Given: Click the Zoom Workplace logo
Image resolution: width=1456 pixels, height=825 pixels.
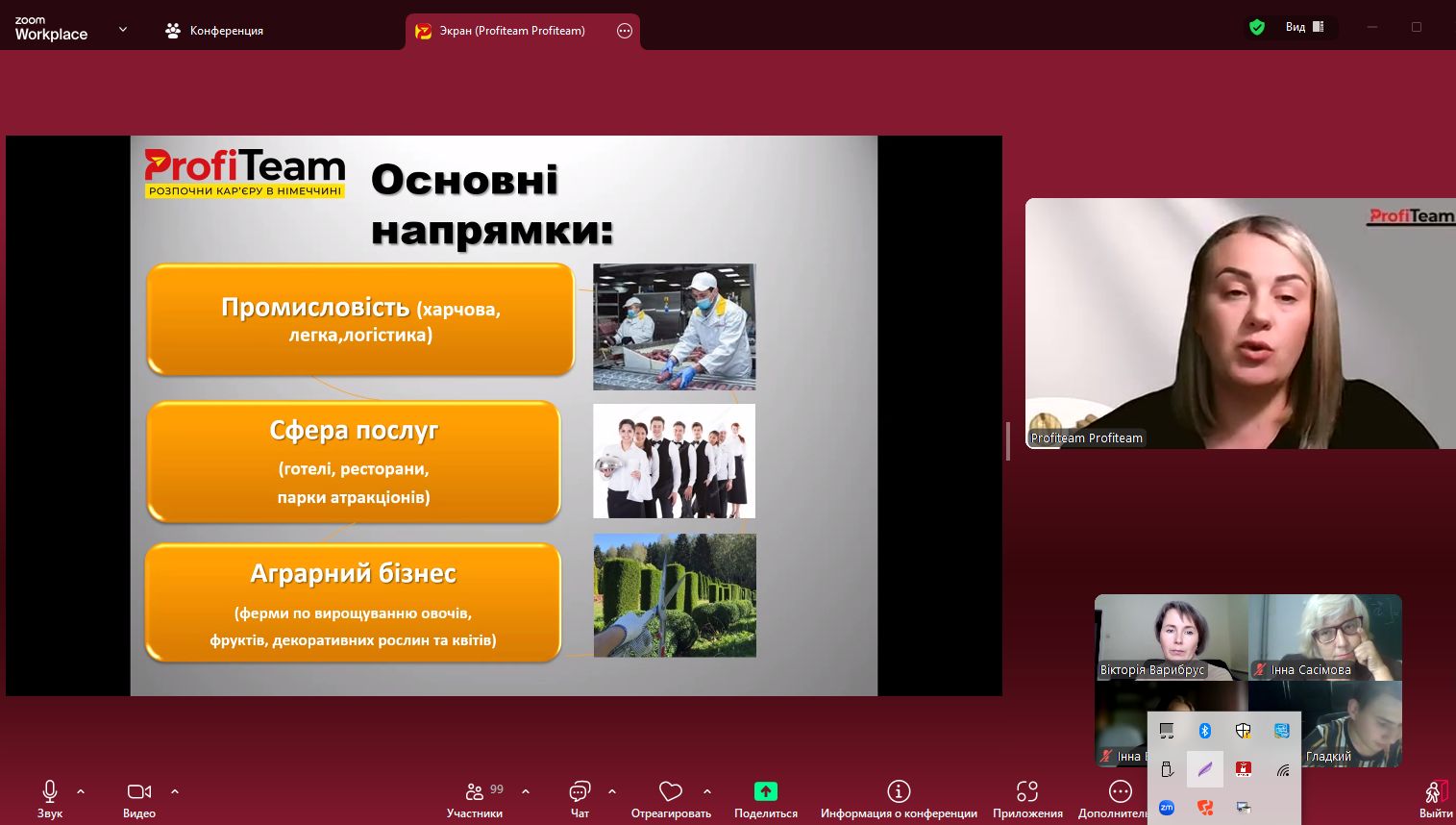Looking at the screenshot, I should pyautogui.click(x=51, y=29).
